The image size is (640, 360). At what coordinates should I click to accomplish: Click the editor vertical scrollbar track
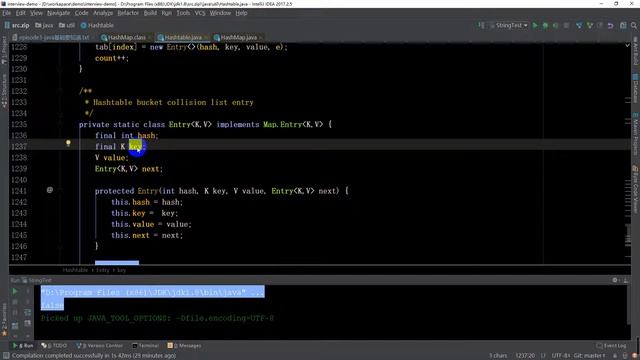[628, 155]
